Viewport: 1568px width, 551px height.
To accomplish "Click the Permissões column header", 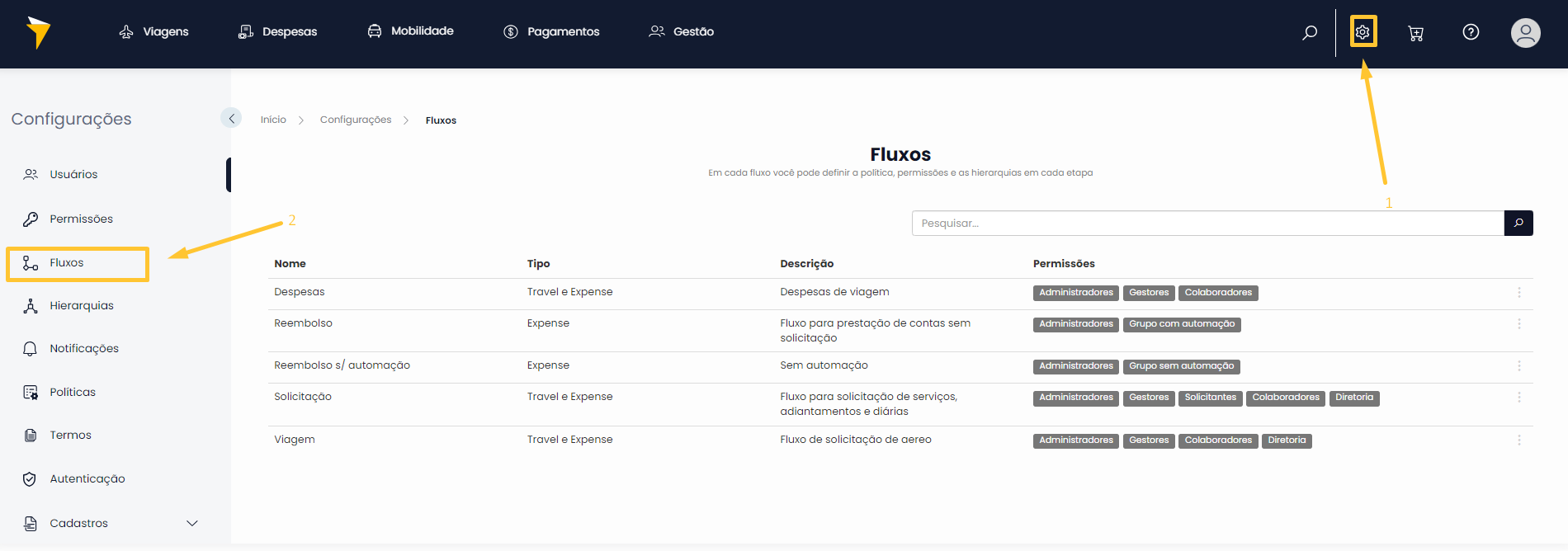I will (x=1064, y=264).
